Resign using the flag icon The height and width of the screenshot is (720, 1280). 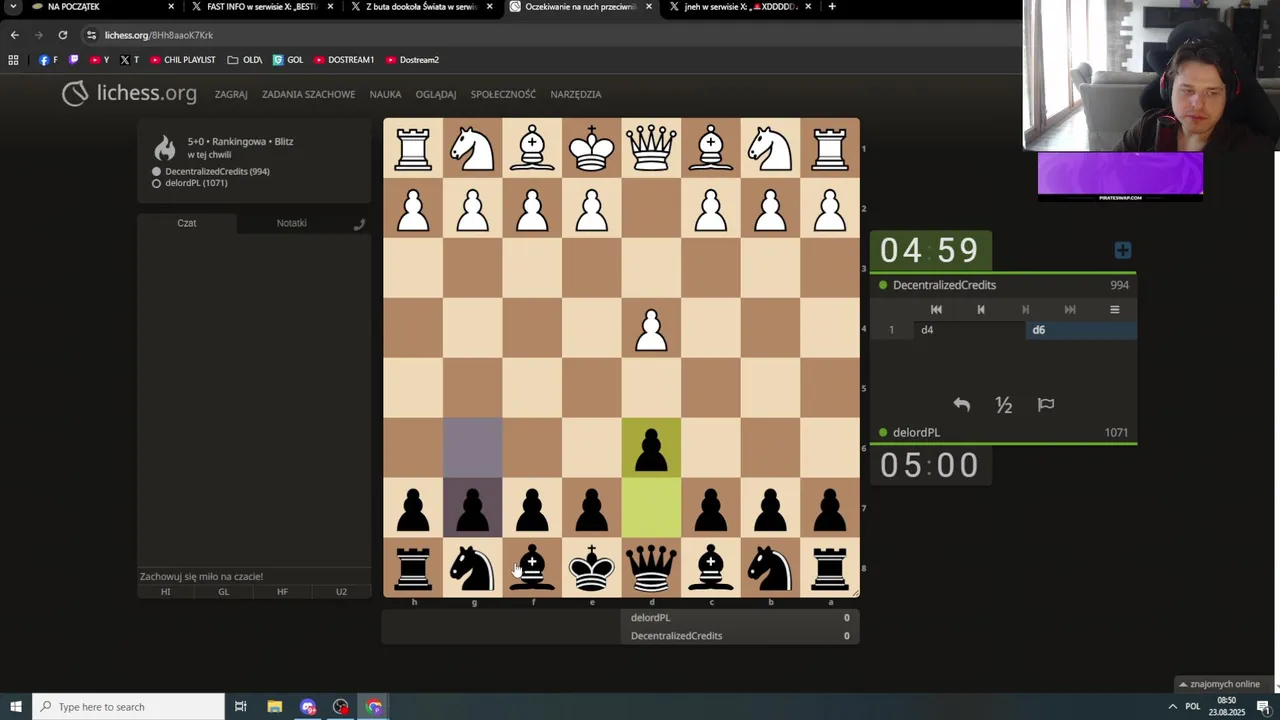tap(1046, 405)
